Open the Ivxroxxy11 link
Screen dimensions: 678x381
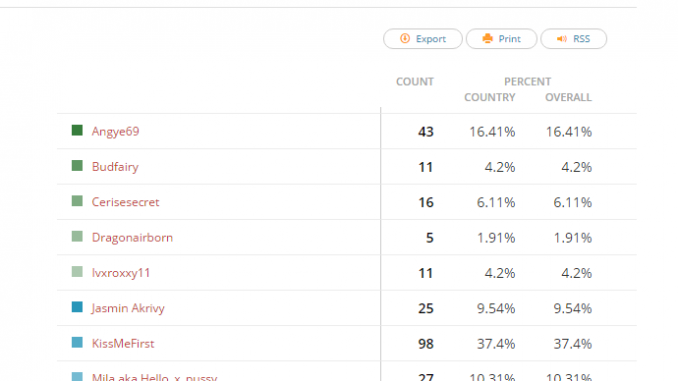point(121,273)
